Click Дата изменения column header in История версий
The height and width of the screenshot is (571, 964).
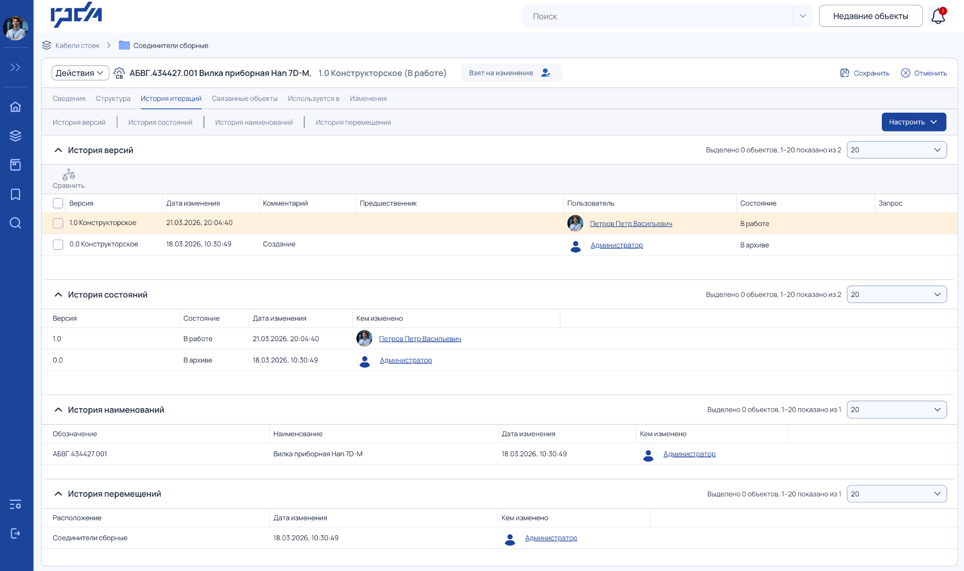(x=193, y=203)
